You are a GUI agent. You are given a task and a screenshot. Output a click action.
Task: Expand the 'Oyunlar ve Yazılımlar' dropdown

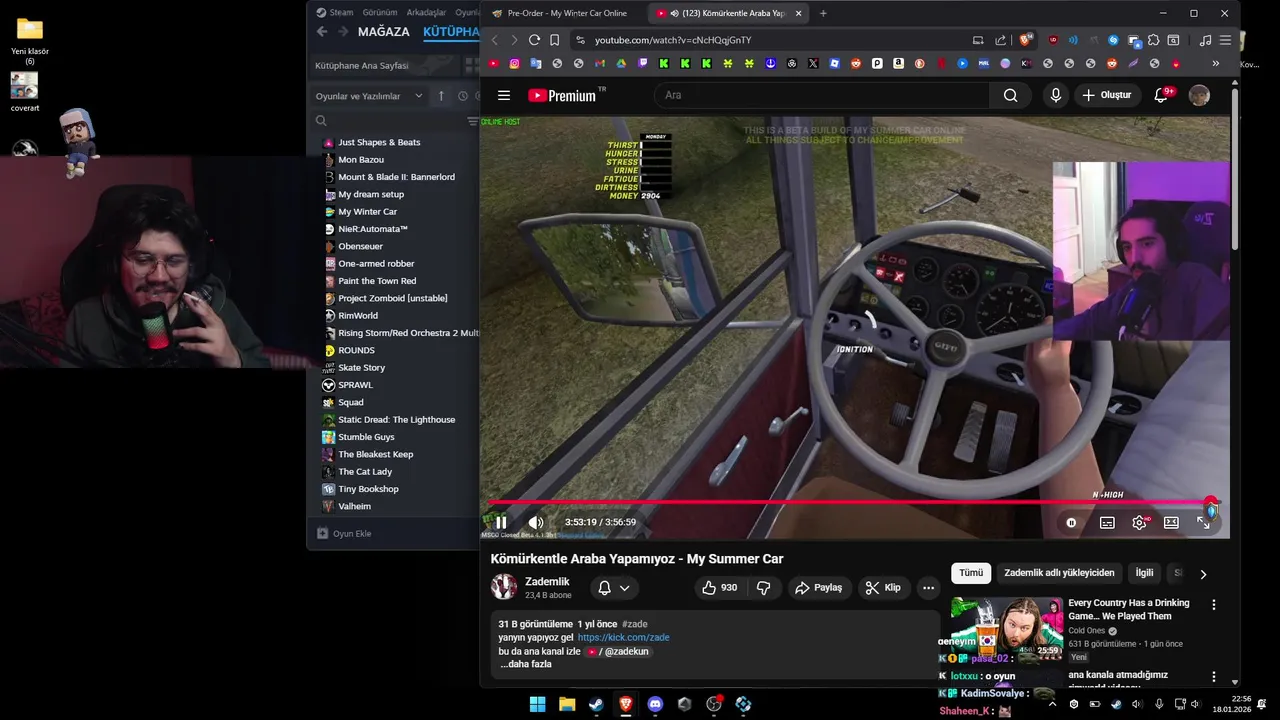370,96
